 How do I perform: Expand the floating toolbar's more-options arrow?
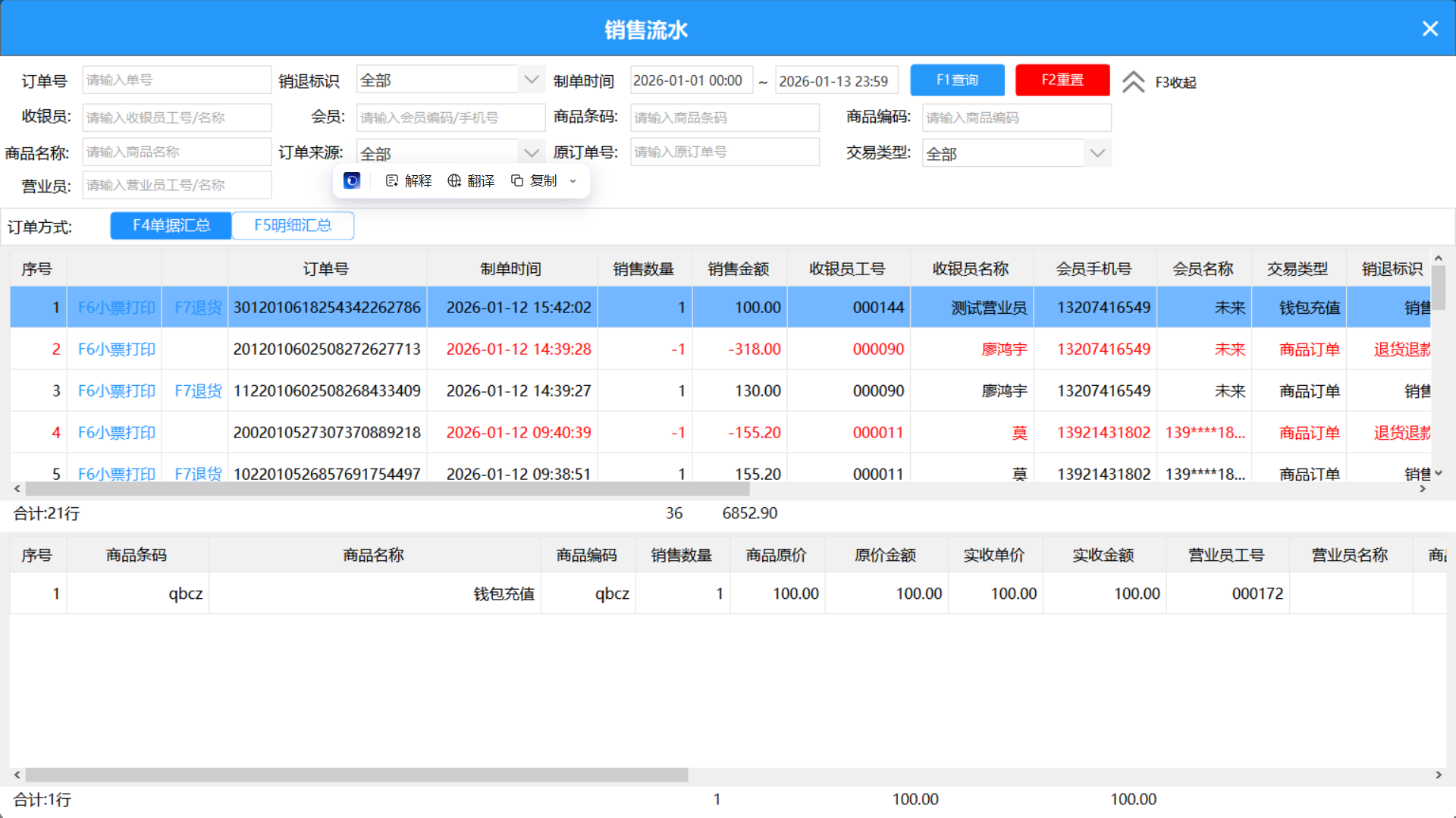tap(573, 181)
